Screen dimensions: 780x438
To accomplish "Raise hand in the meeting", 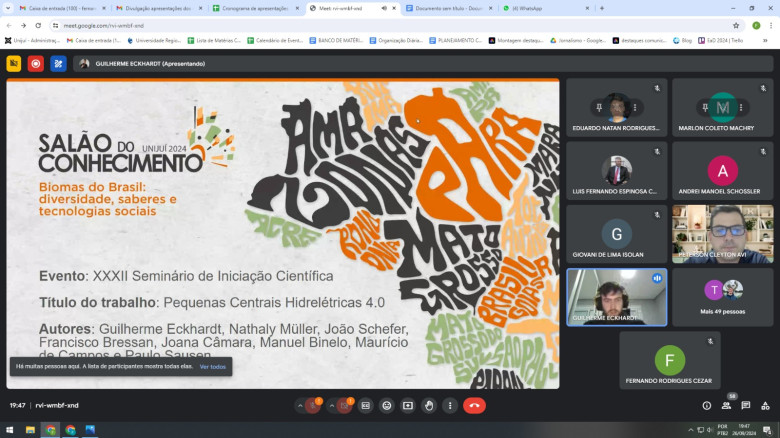I will pyautogui.click(x=429, y=405).
